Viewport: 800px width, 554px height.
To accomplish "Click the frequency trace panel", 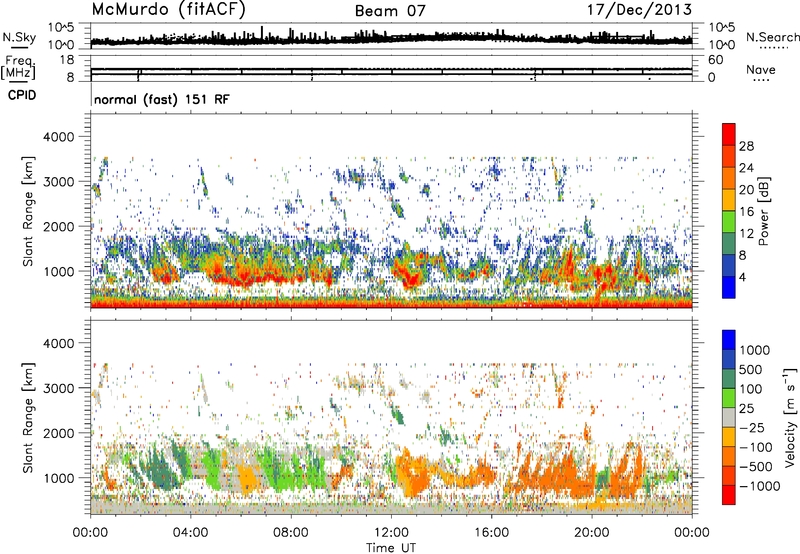I will [x=391, y=68].
